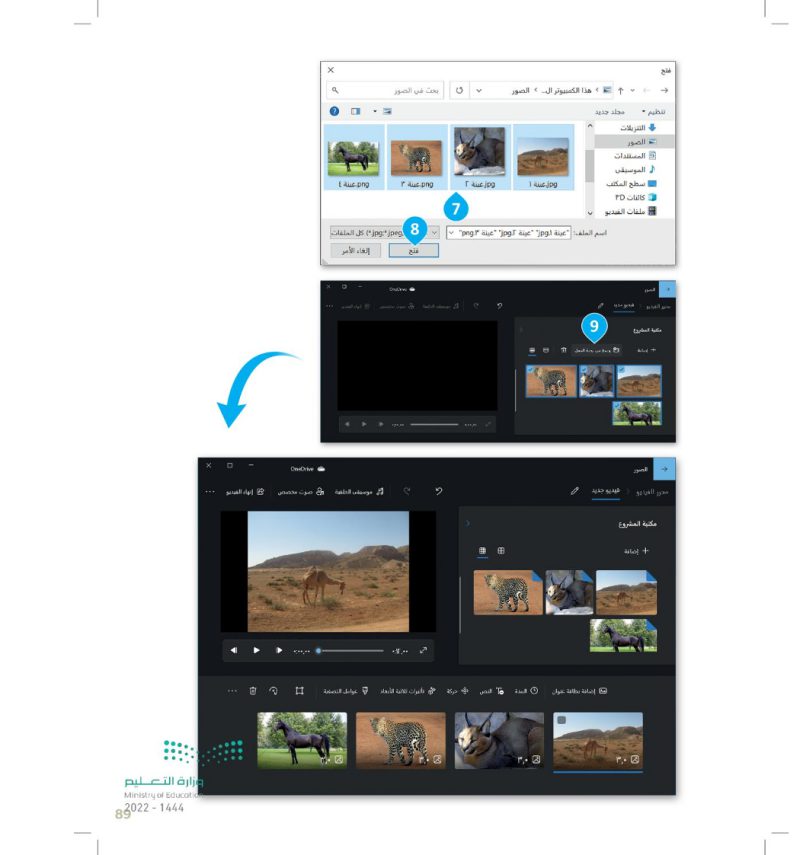Screen dimensions: 800x855
Task: Select the New video (فيديو جديد) tab
Action: 603,492
